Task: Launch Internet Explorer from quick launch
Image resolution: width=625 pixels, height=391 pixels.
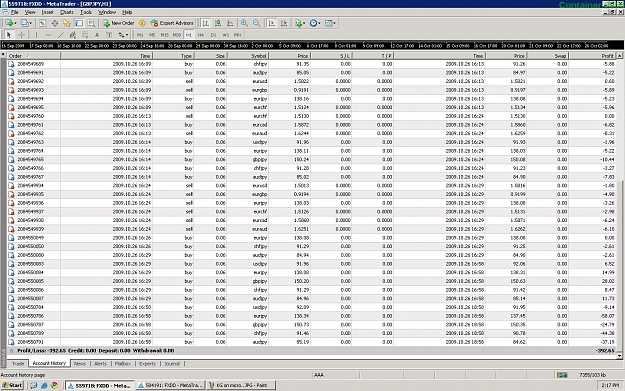Action: [x=44, y=385]
